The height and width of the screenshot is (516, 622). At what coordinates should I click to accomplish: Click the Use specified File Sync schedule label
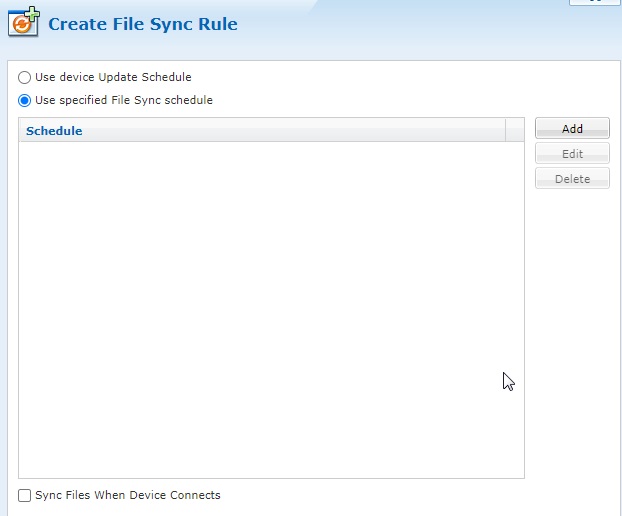124,100
